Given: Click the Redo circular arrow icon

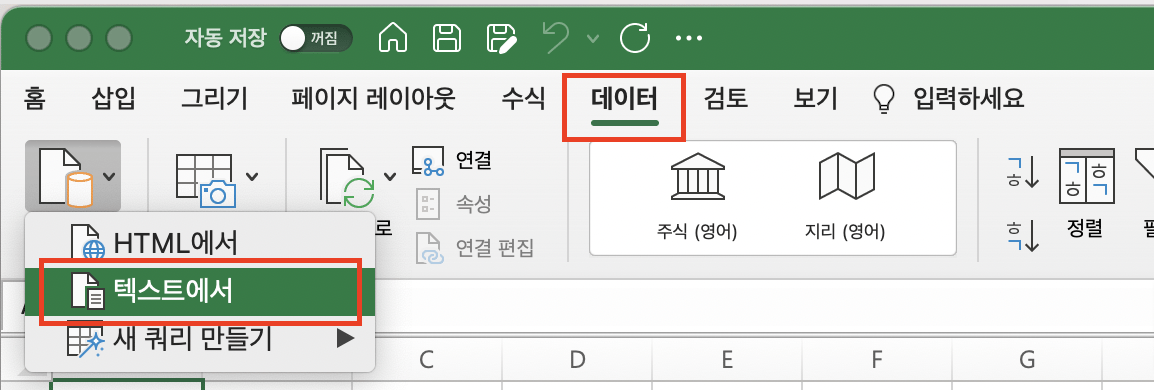Looking at the screenshot, I should pyautogui.click(x=634, y=38).
